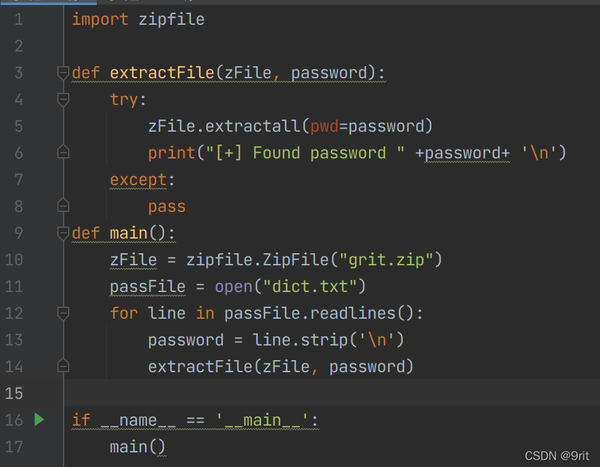
Task: Collapse the try block at line 4
Action: [x=63, y=100]
